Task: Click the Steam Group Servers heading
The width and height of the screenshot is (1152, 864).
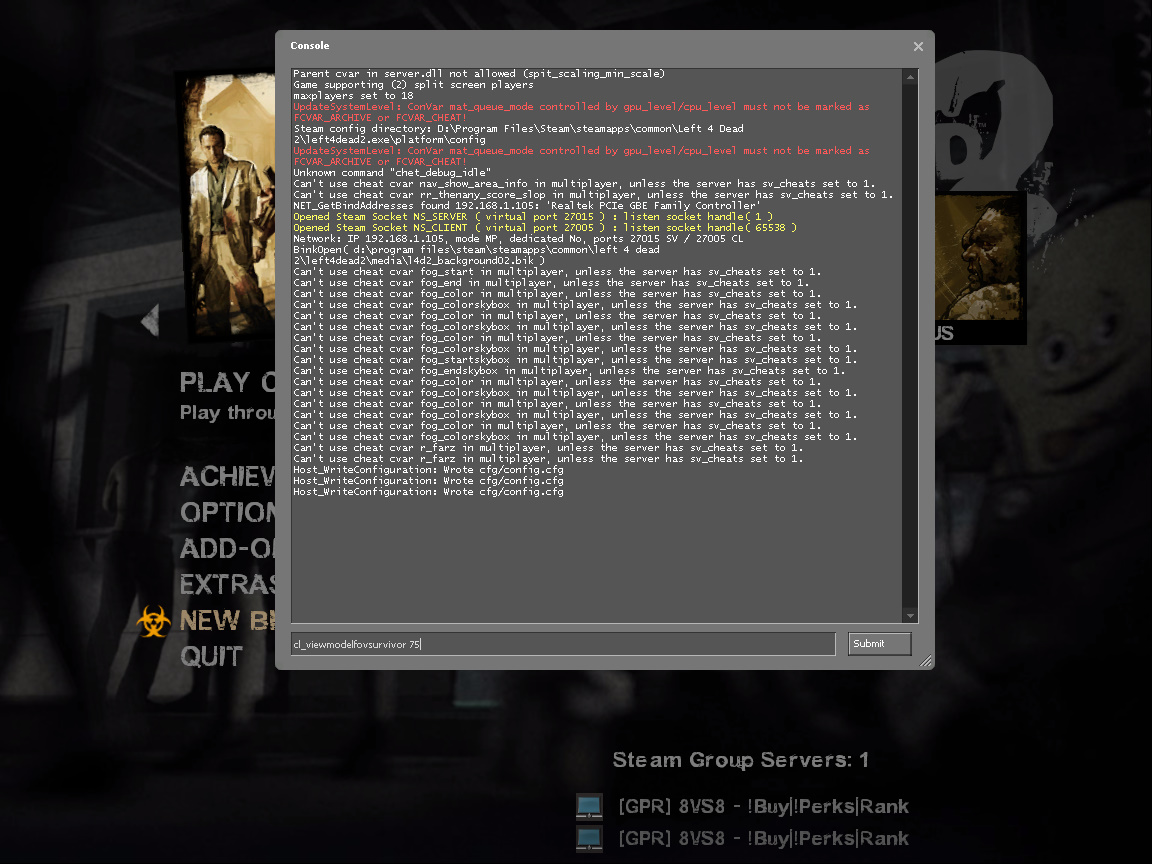Action: point(741,760)
